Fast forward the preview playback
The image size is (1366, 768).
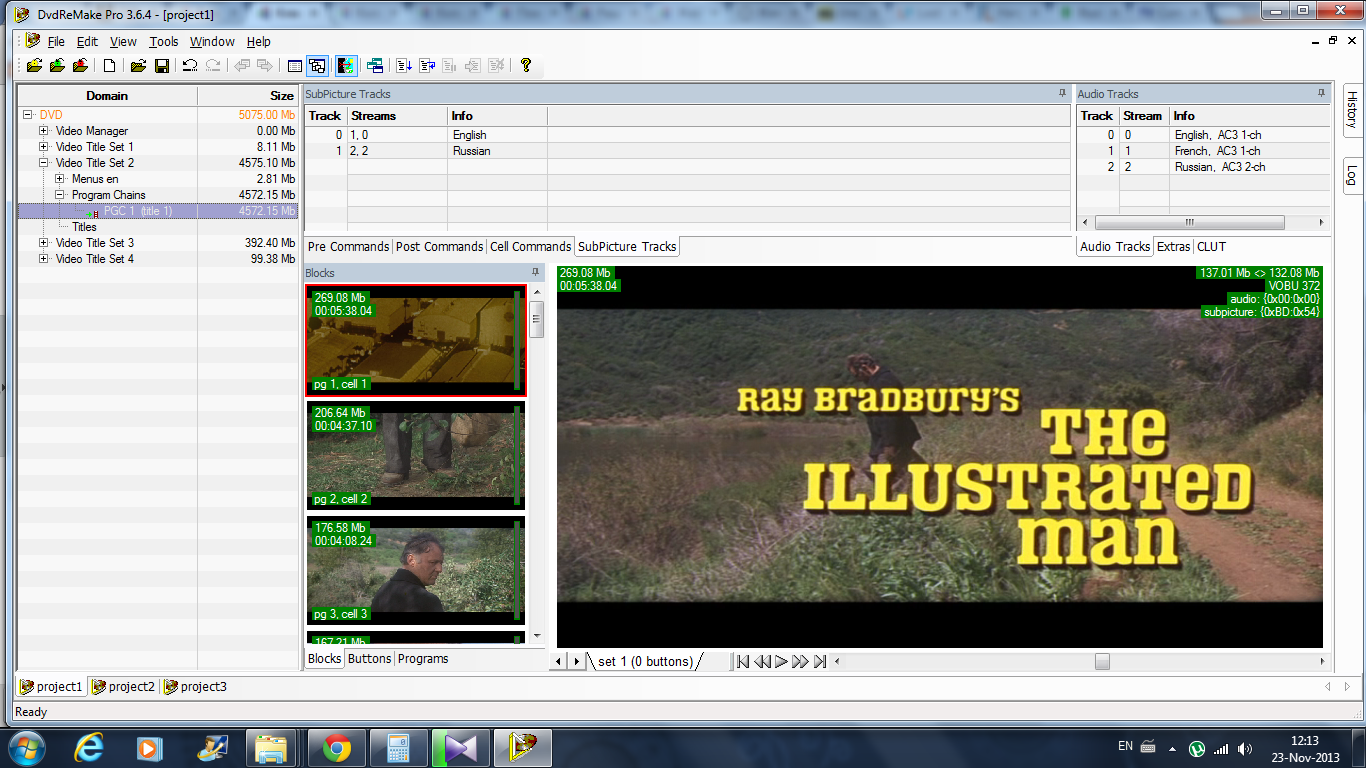pos(800,661)
